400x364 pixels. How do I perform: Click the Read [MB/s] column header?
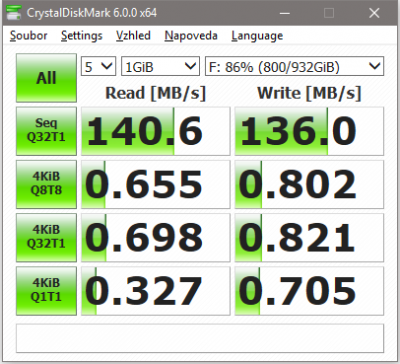[x=156, y=93]
